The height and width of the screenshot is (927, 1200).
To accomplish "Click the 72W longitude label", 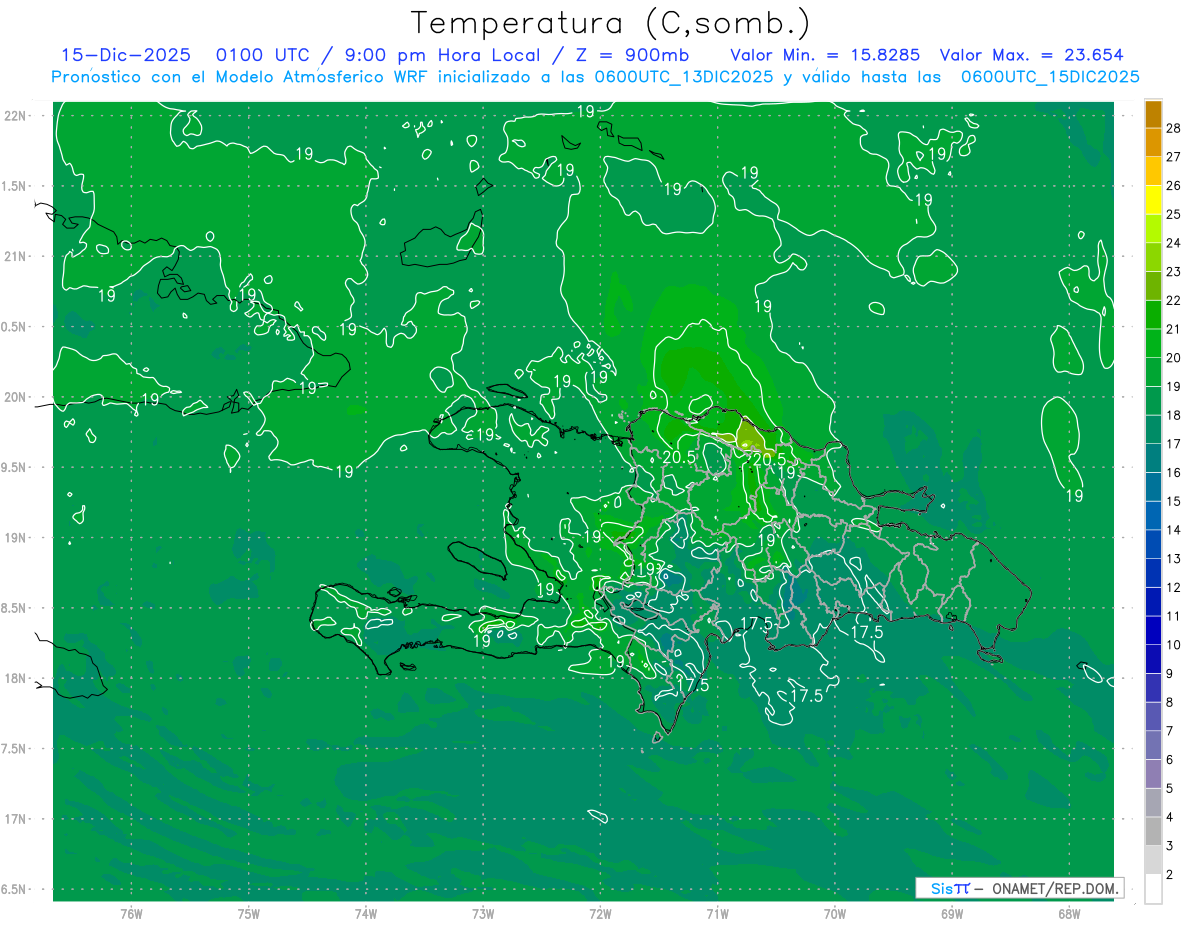I will coord(601,914).
